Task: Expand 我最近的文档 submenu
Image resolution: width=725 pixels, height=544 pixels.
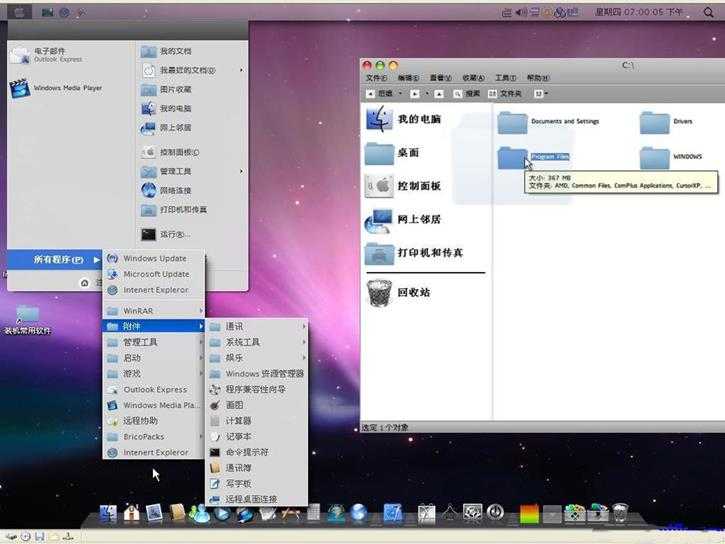Action: click(x=192, y=70)
